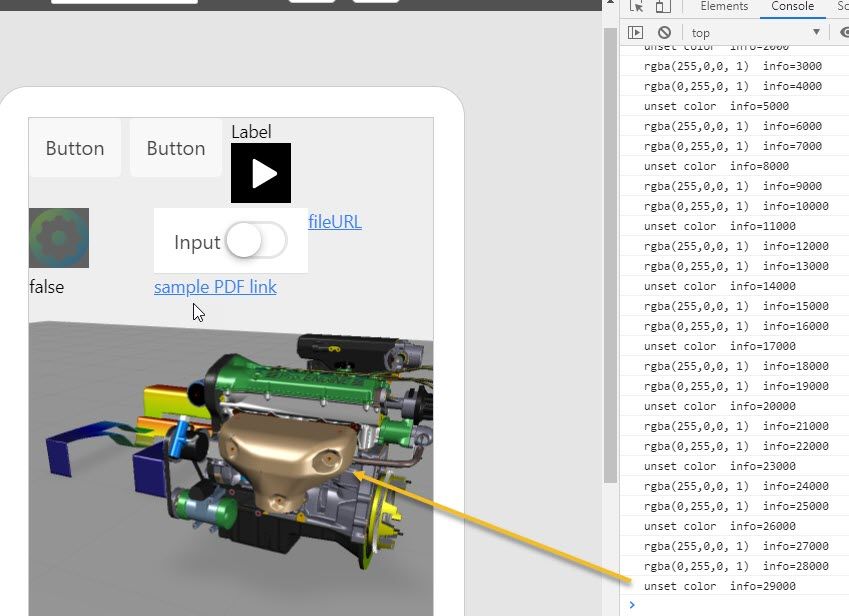Viewport: 849px width, 616px height.
Task: Play the video under Label
Action: click(x=261, y=173)
